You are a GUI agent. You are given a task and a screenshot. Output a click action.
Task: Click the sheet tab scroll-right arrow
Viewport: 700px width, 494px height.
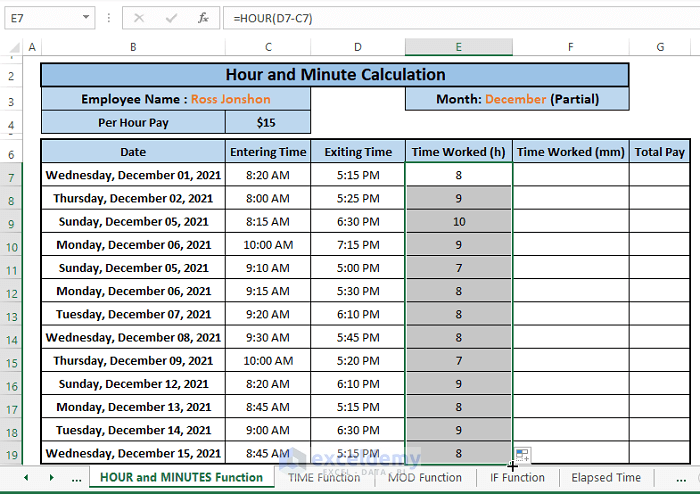51,477
